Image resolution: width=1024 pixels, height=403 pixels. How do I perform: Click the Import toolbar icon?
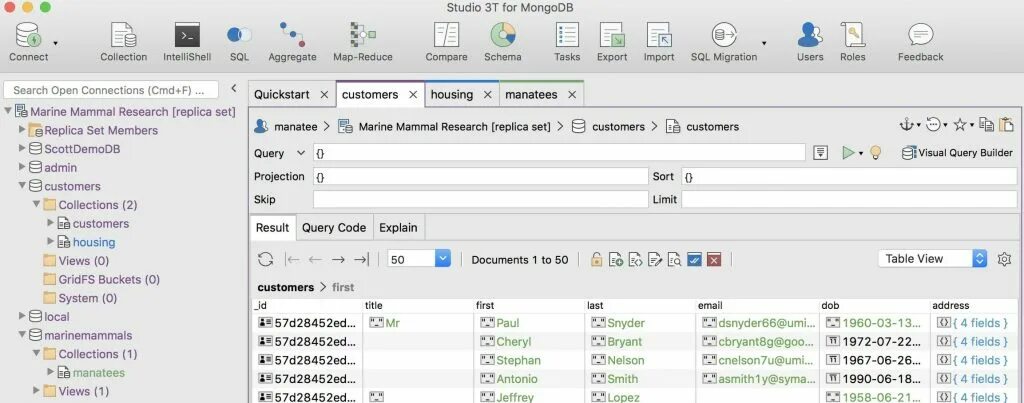(659, 35)
